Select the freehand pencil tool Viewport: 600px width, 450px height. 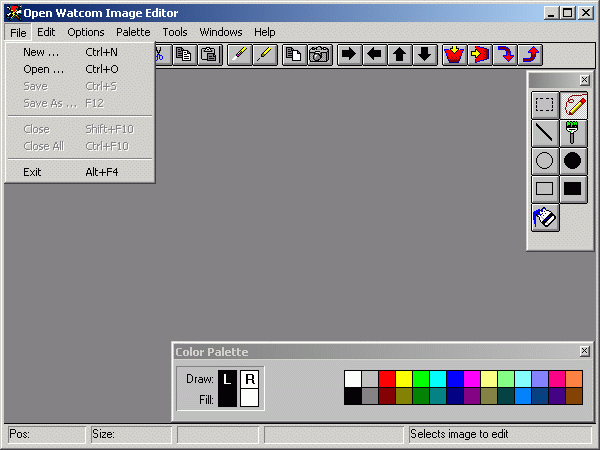pyautogui.click(x=573, y=104)
